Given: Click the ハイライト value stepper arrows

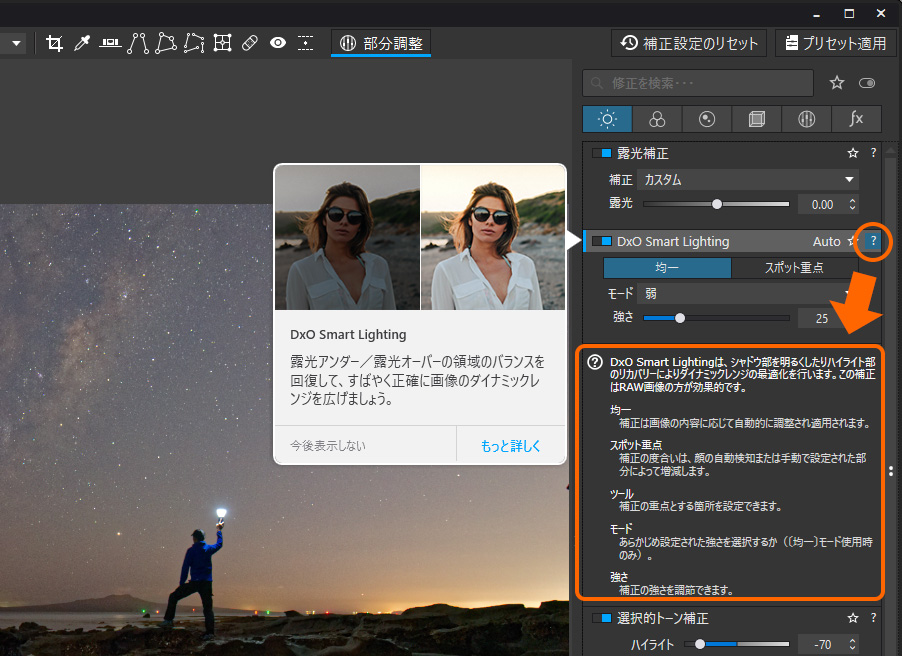Looking at the screenshot, I should 853,644.
